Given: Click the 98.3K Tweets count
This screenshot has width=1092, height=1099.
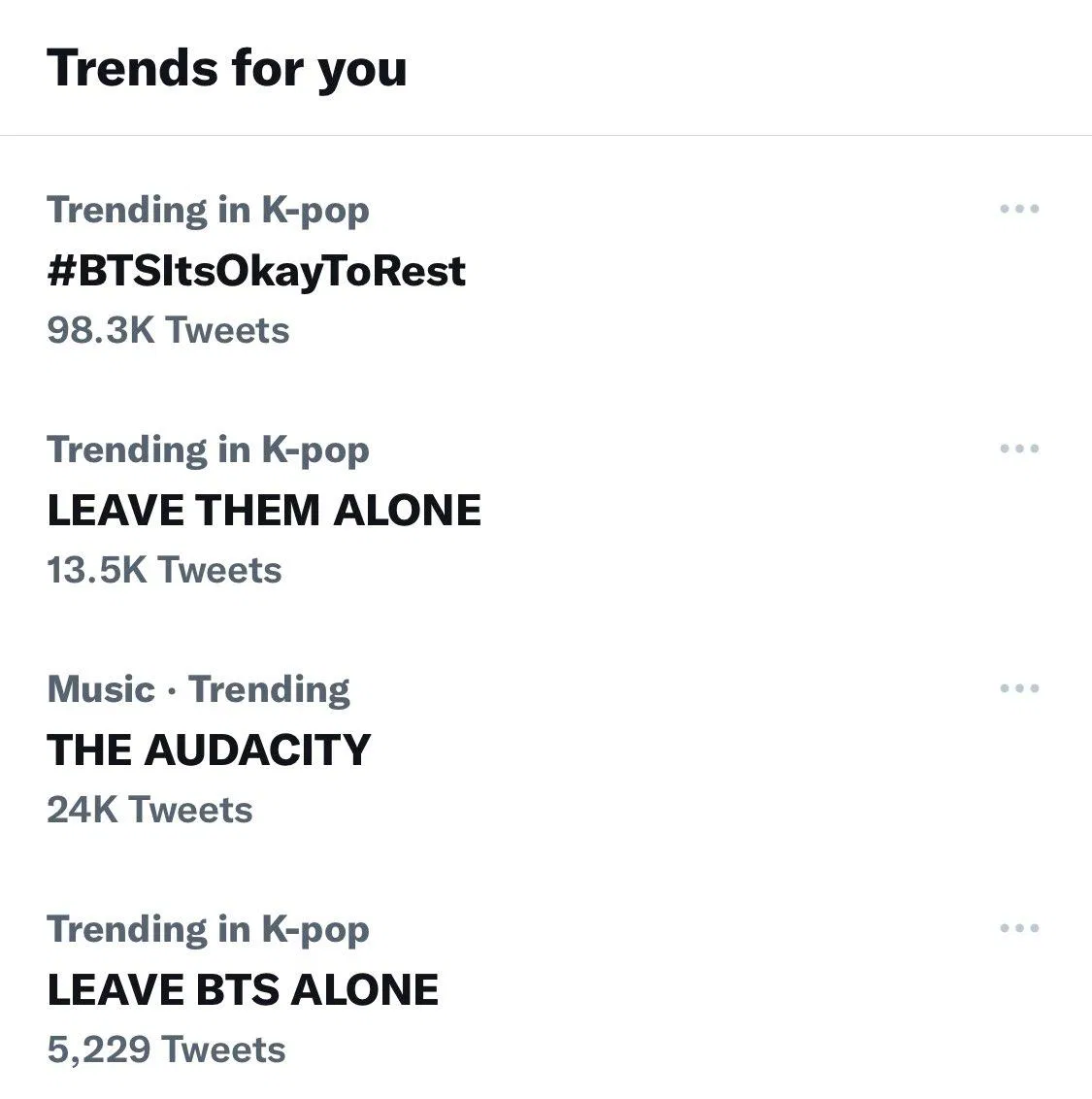Looking at the screenshot, I should (168, 331).
